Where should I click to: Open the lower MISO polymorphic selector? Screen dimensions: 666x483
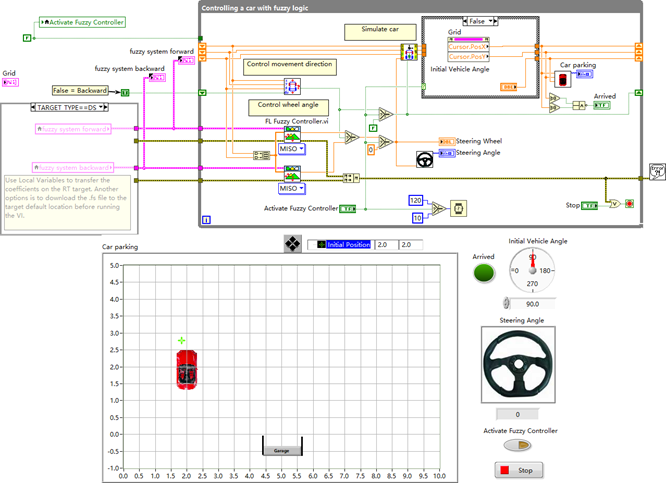point(292,188)
